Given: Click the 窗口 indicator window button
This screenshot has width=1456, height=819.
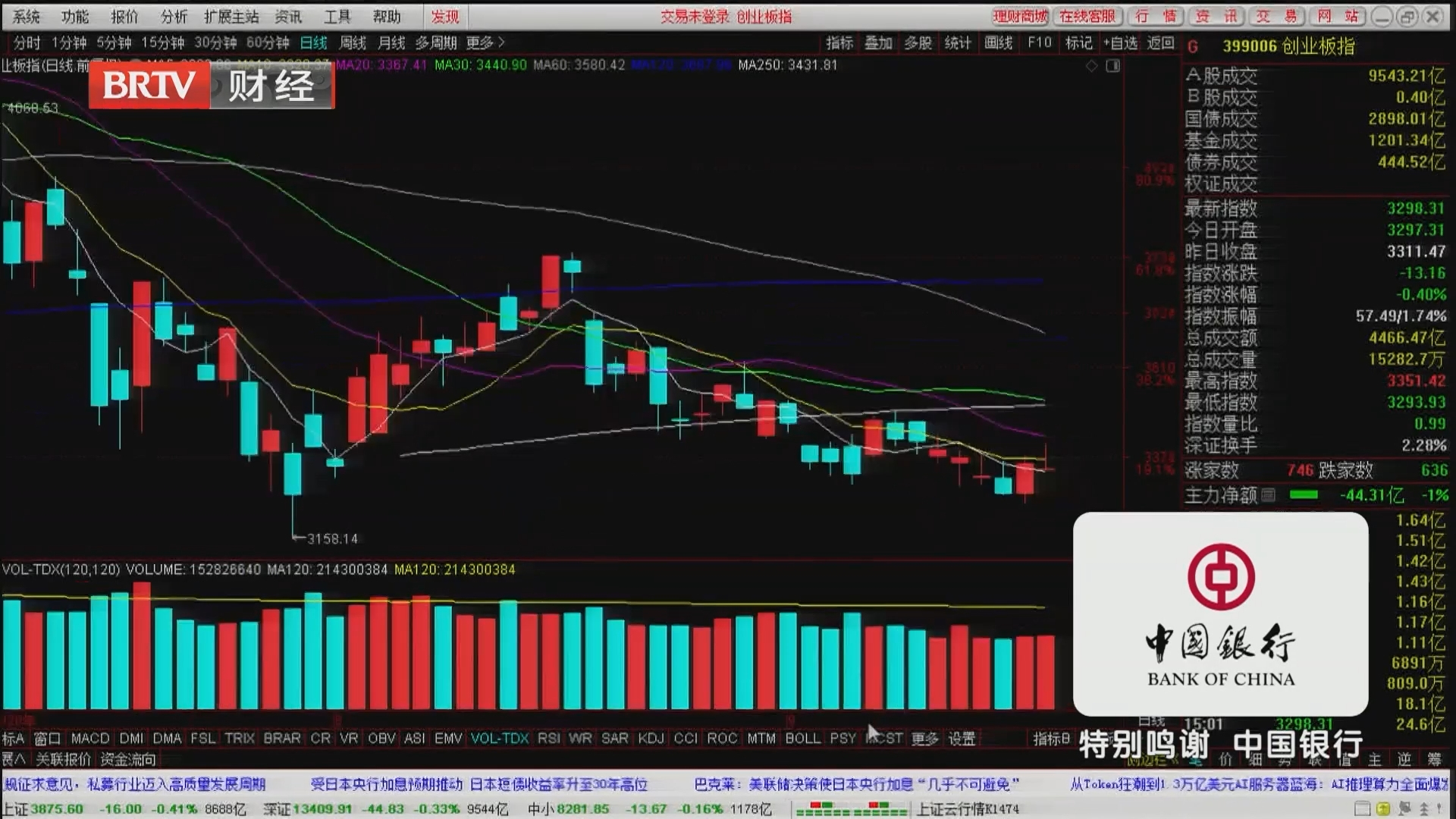Looking at the screenshot, I should (x=47, y=738).
